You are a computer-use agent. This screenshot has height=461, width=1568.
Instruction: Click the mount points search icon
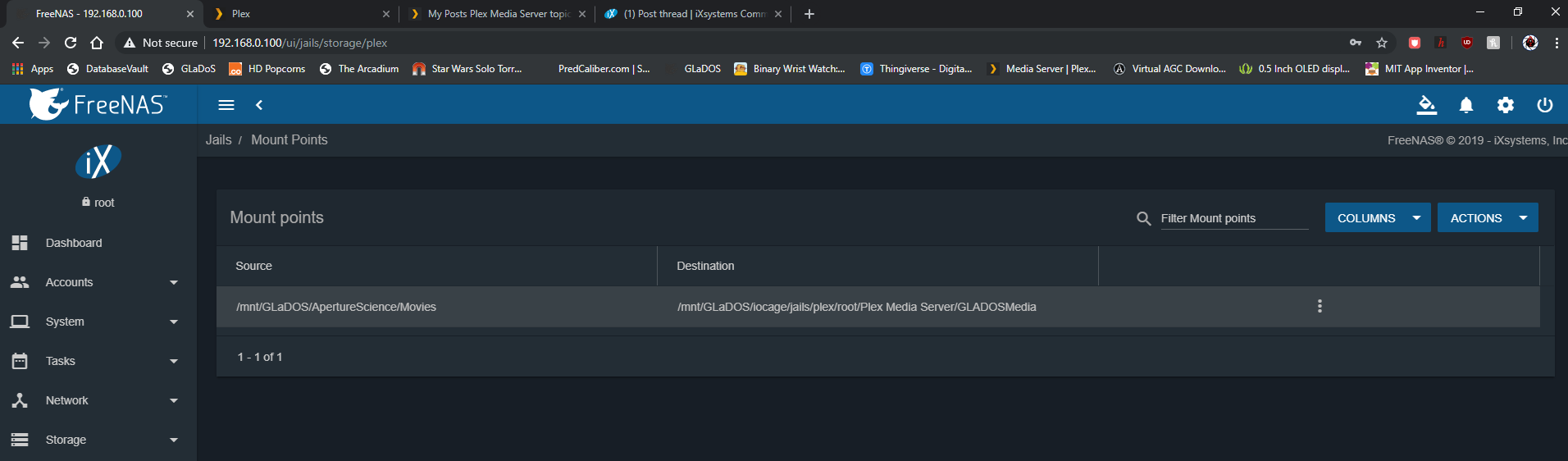1144,218
